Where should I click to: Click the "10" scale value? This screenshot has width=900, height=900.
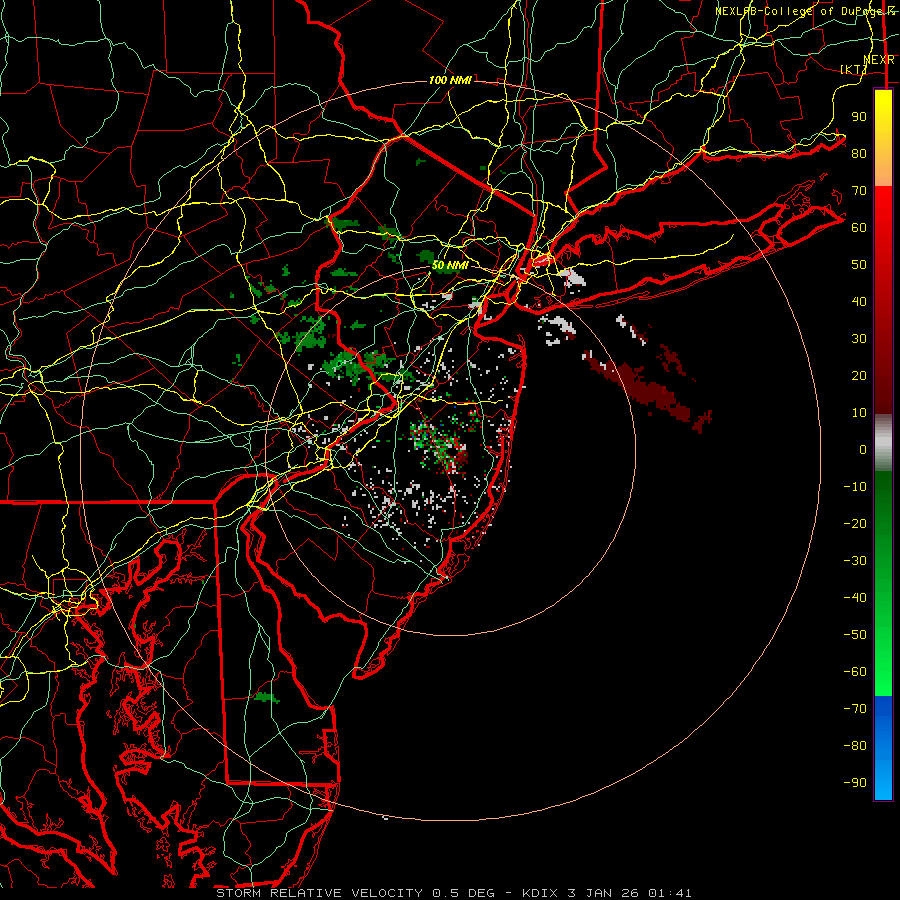coord(859,413)
